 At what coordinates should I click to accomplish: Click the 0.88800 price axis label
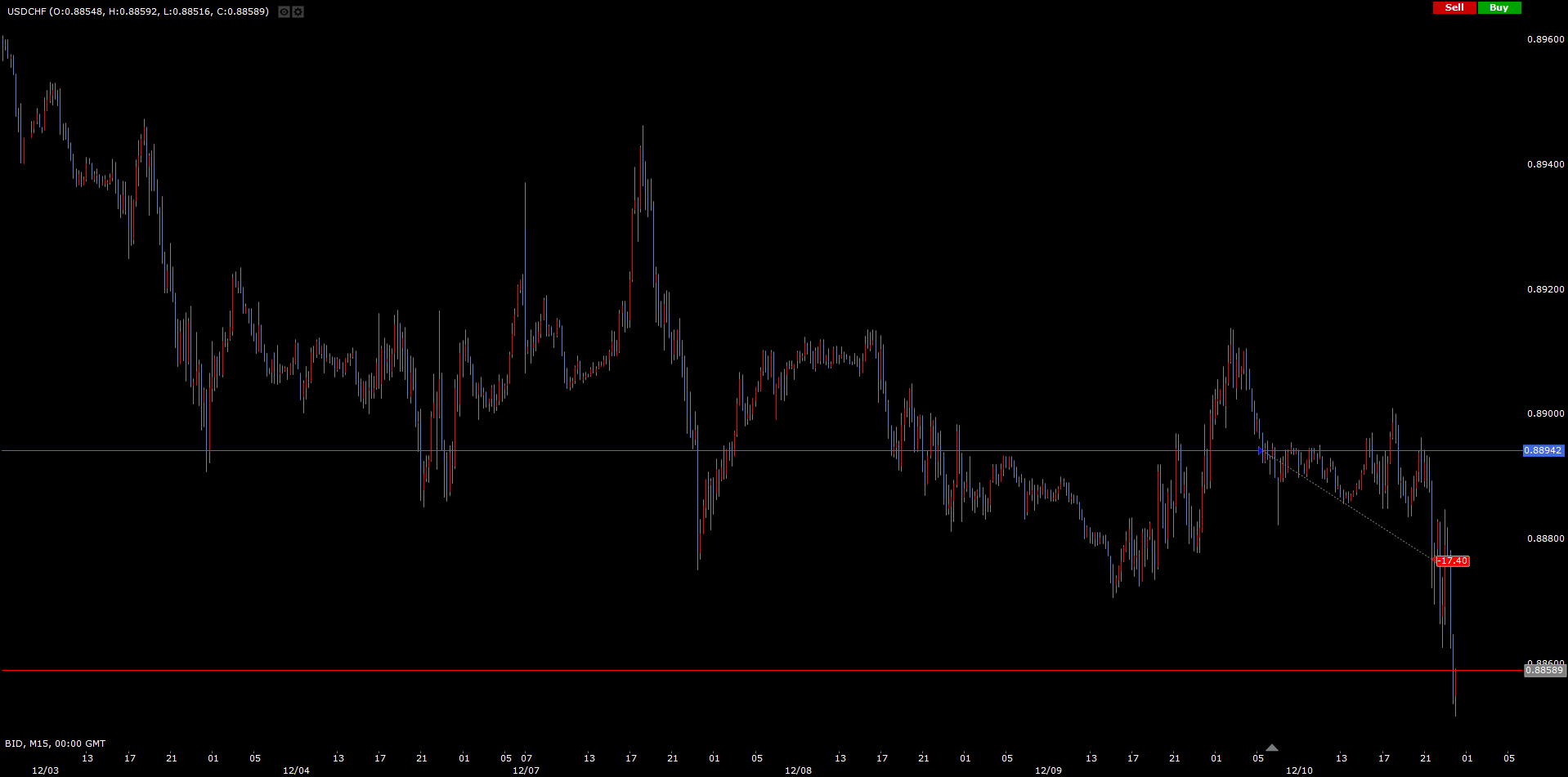[1545, 538]
